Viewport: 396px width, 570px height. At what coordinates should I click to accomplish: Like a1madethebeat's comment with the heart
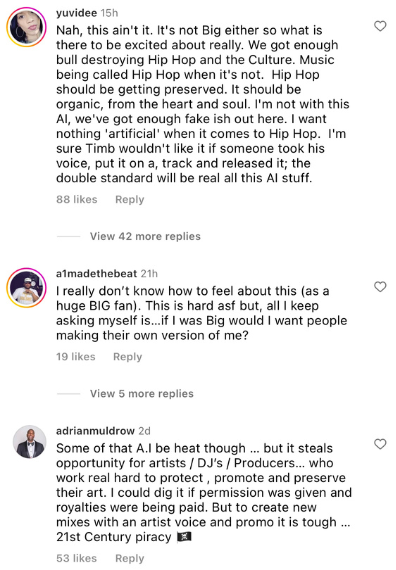point(380,287)
